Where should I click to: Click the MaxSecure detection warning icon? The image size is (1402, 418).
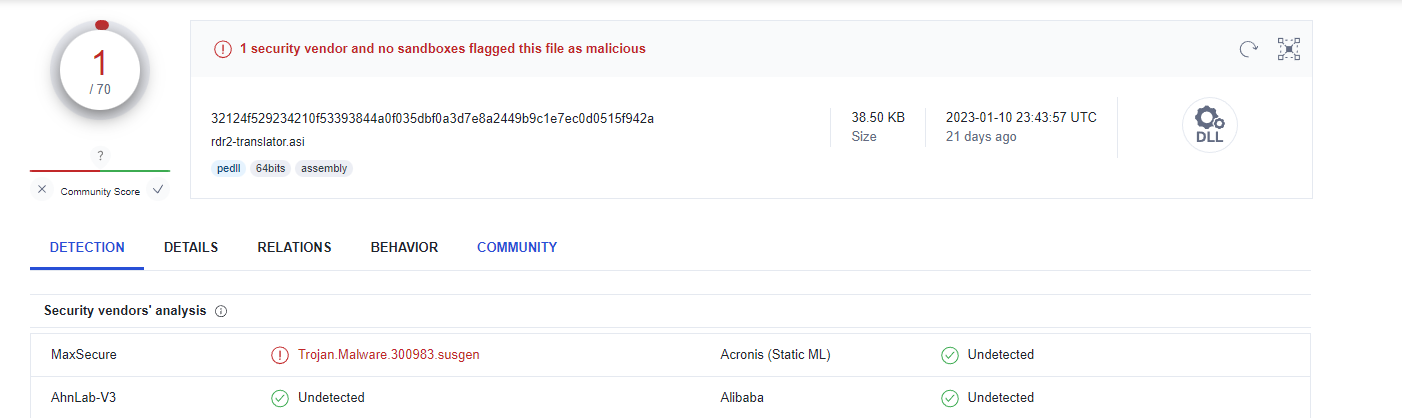pos(280,355)
